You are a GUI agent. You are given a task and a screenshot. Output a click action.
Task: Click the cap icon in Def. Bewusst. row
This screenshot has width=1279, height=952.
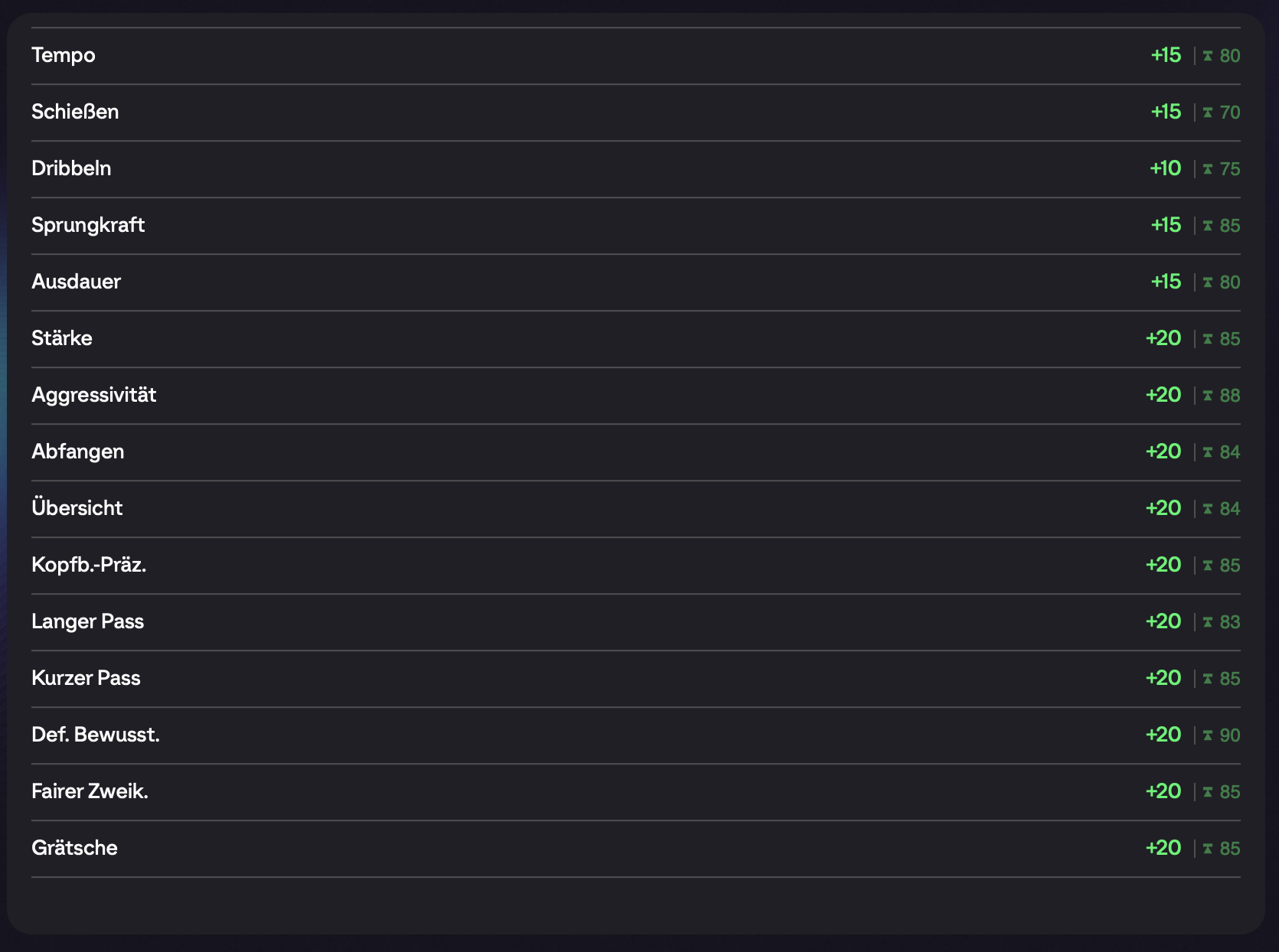coord(1207,735)
